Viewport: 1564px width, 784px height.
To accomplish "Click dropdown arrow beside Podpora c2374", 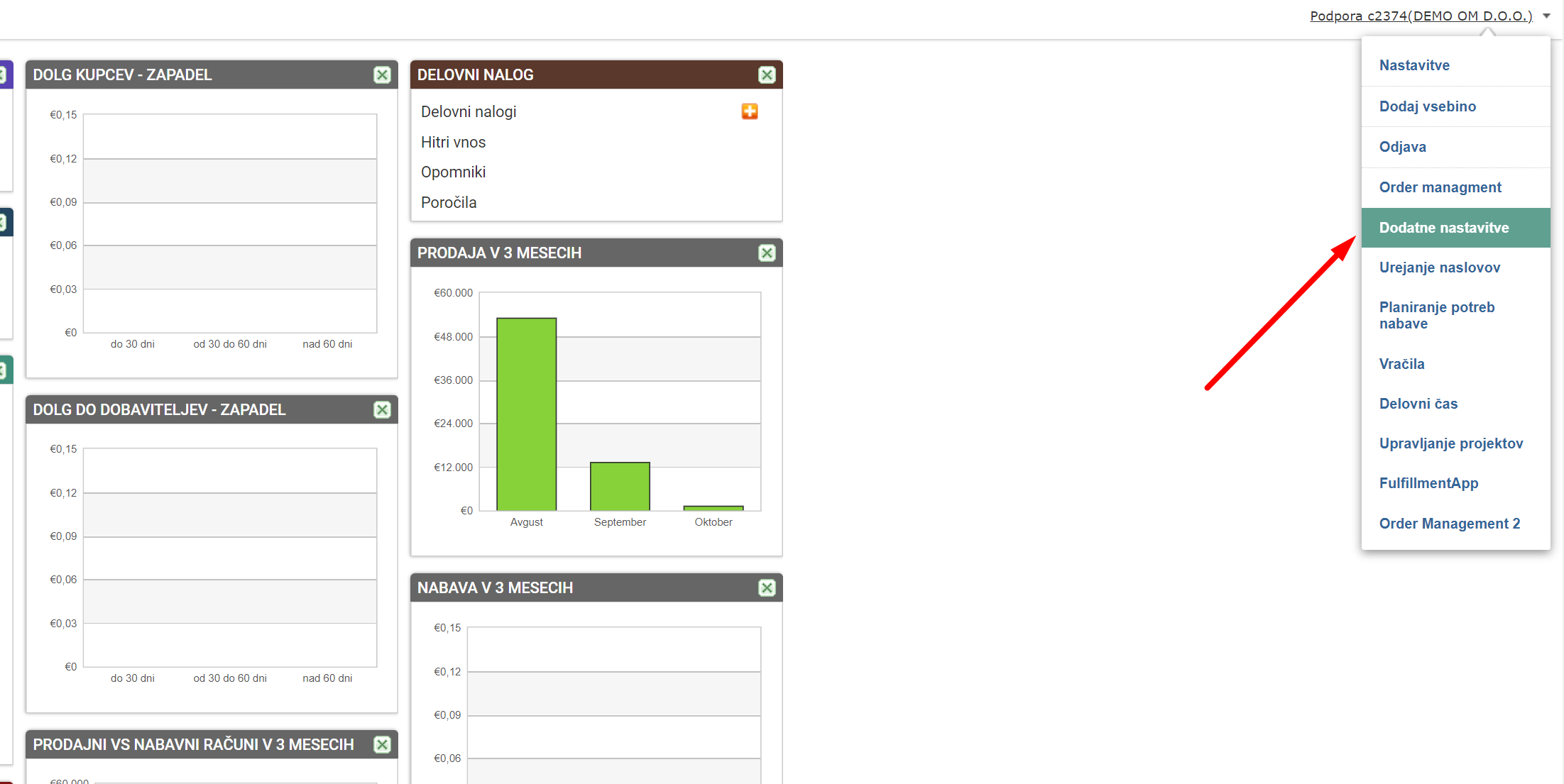I will 1546,16.
